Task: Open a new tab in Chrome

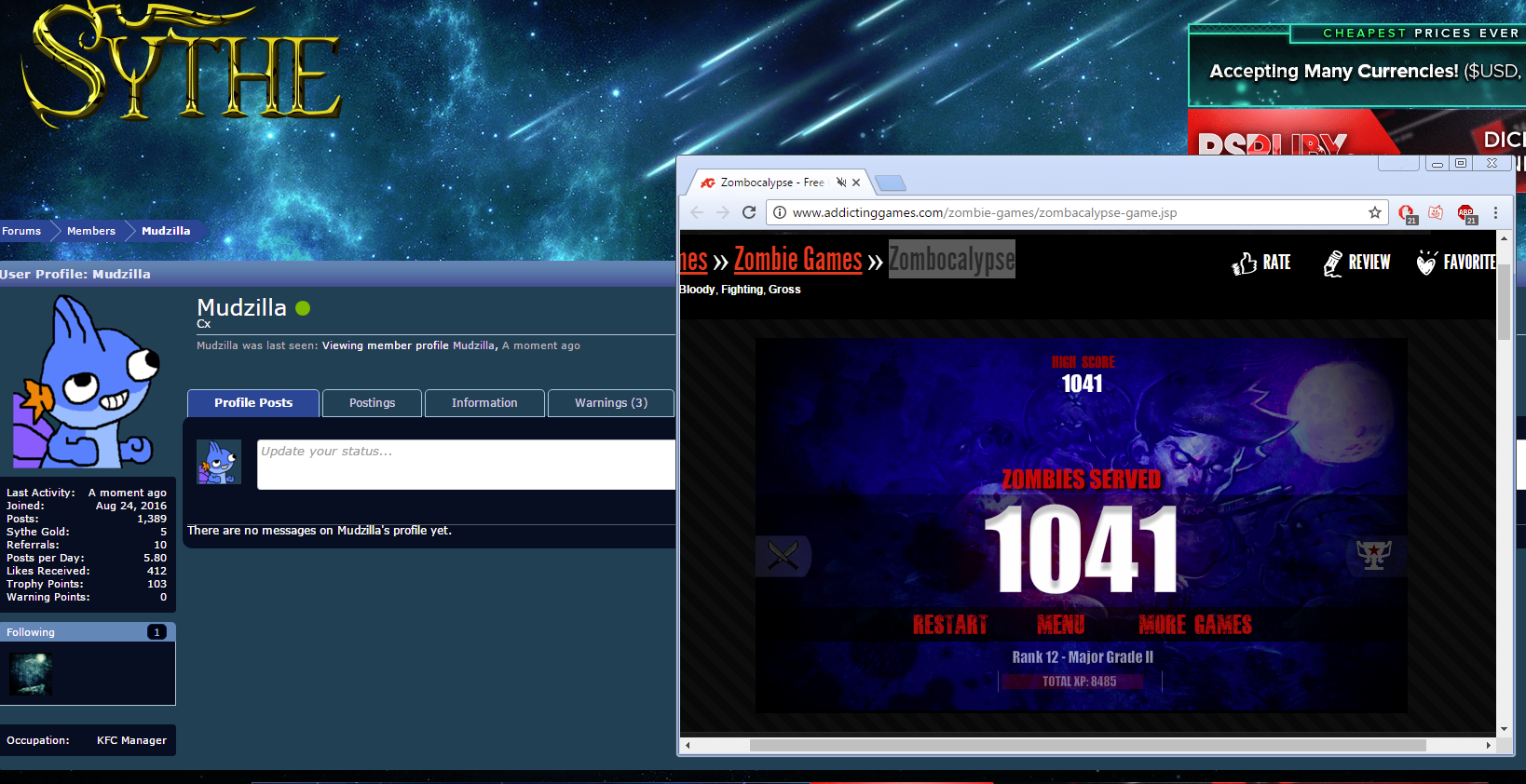Action: (x=891, y=182)
